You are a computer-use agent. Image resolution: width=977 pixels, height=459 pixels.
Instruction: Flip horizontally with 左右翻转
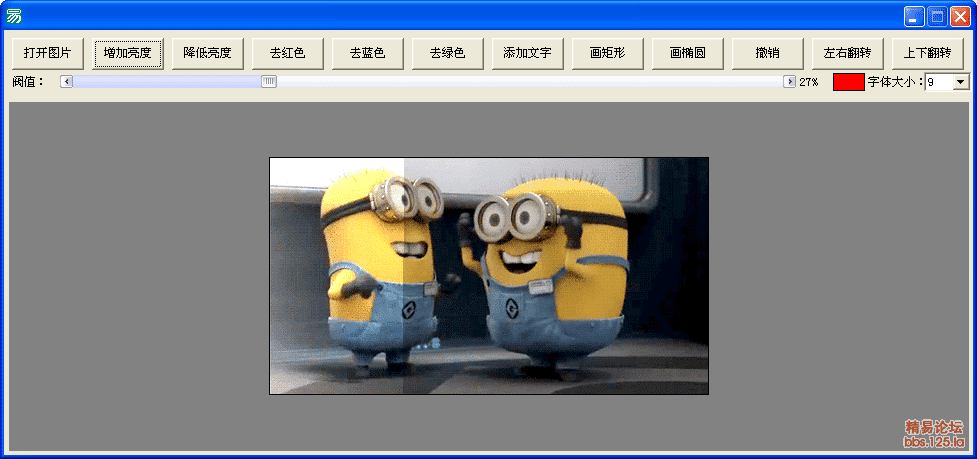[x=847, y=53]
